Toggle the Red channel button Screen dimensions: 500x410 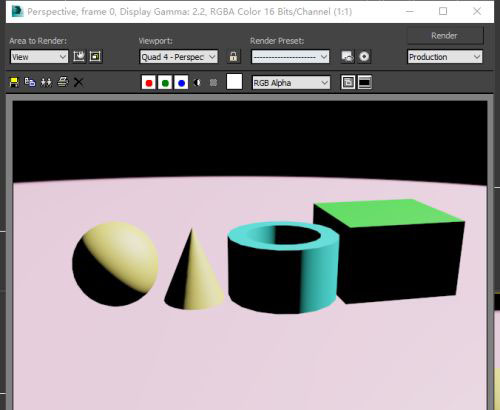pyautogui.click(x=149, y=83)
